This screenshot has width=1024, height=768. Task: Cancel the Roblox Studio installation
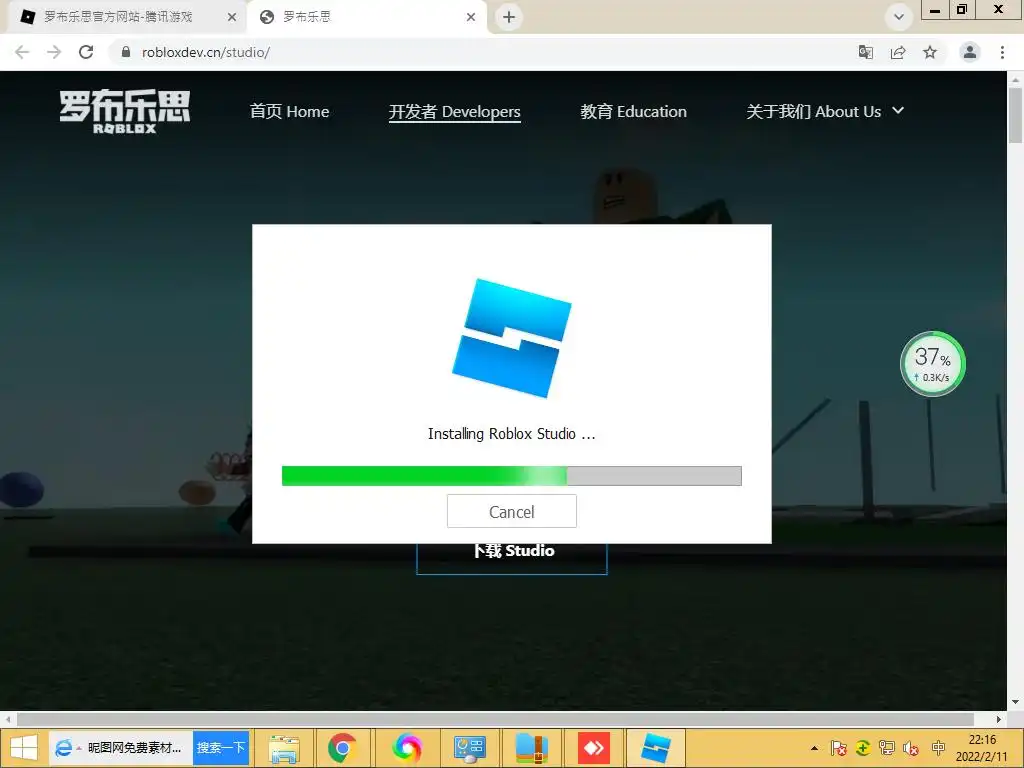[511, 511]
